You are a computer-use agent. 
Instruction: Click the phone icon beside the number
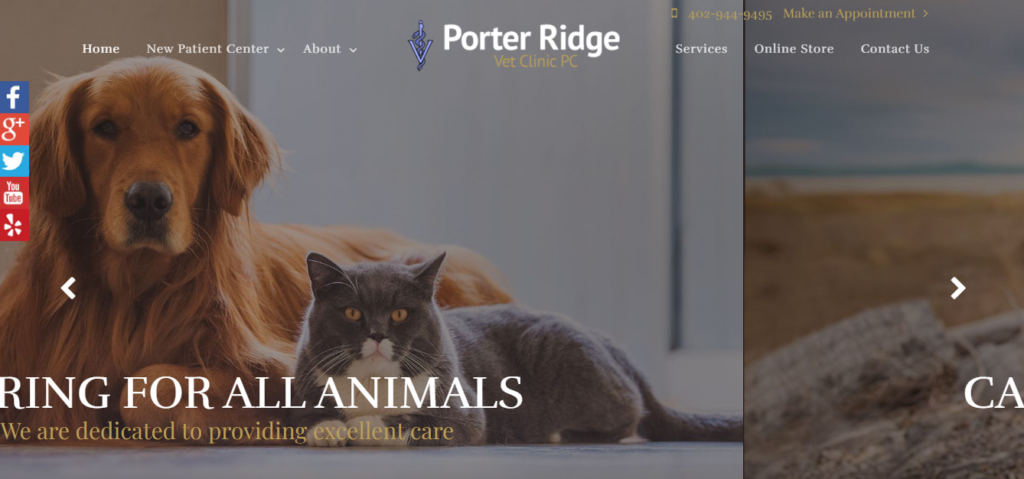click(x=674, y=14)
